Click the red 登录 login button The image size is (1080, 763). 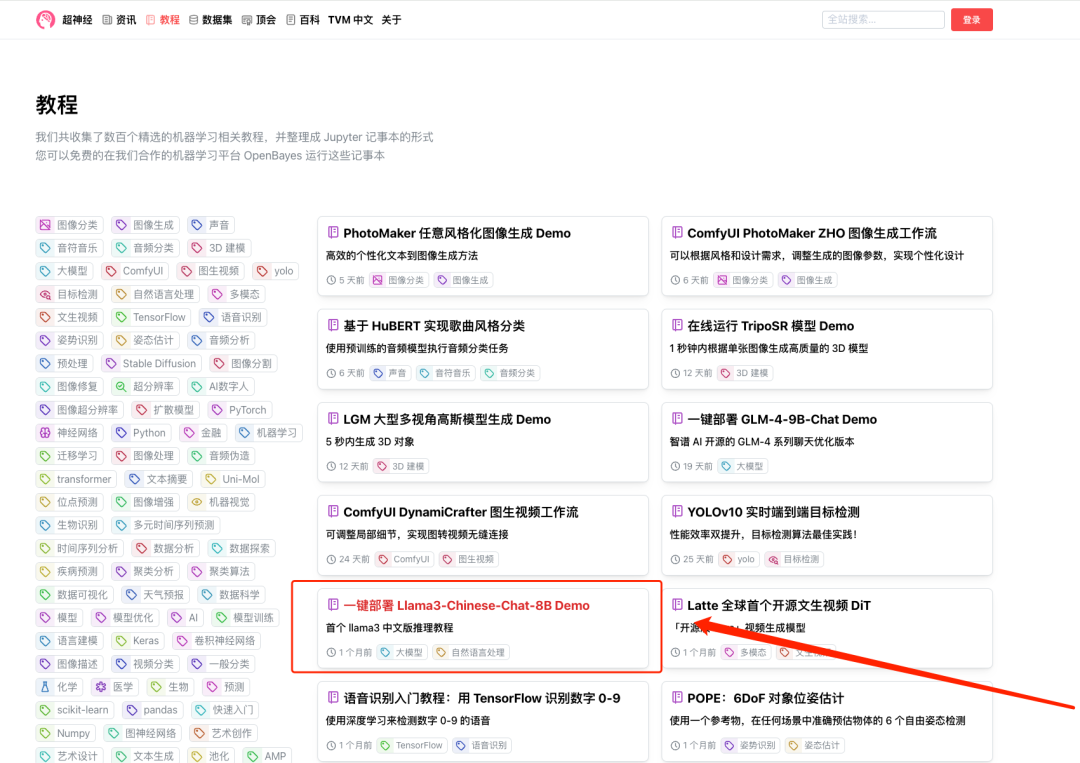(x=971, y=20)
